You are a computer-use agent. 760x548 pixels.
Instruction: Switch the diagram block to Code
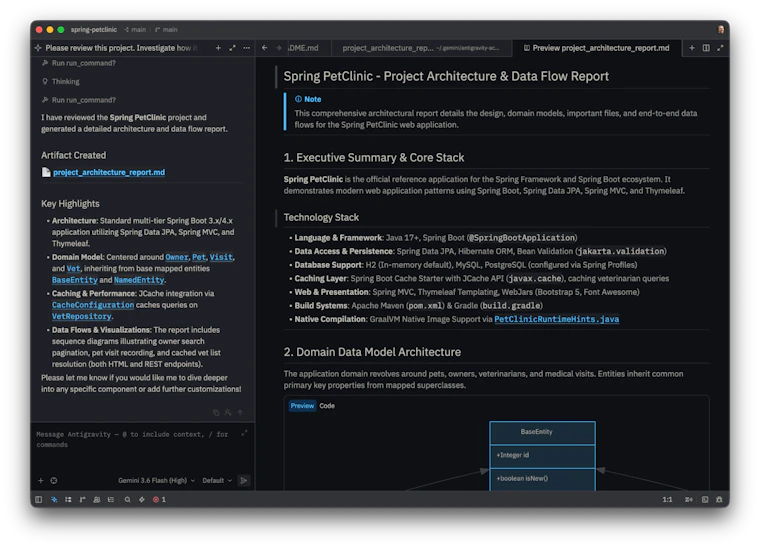327,406
